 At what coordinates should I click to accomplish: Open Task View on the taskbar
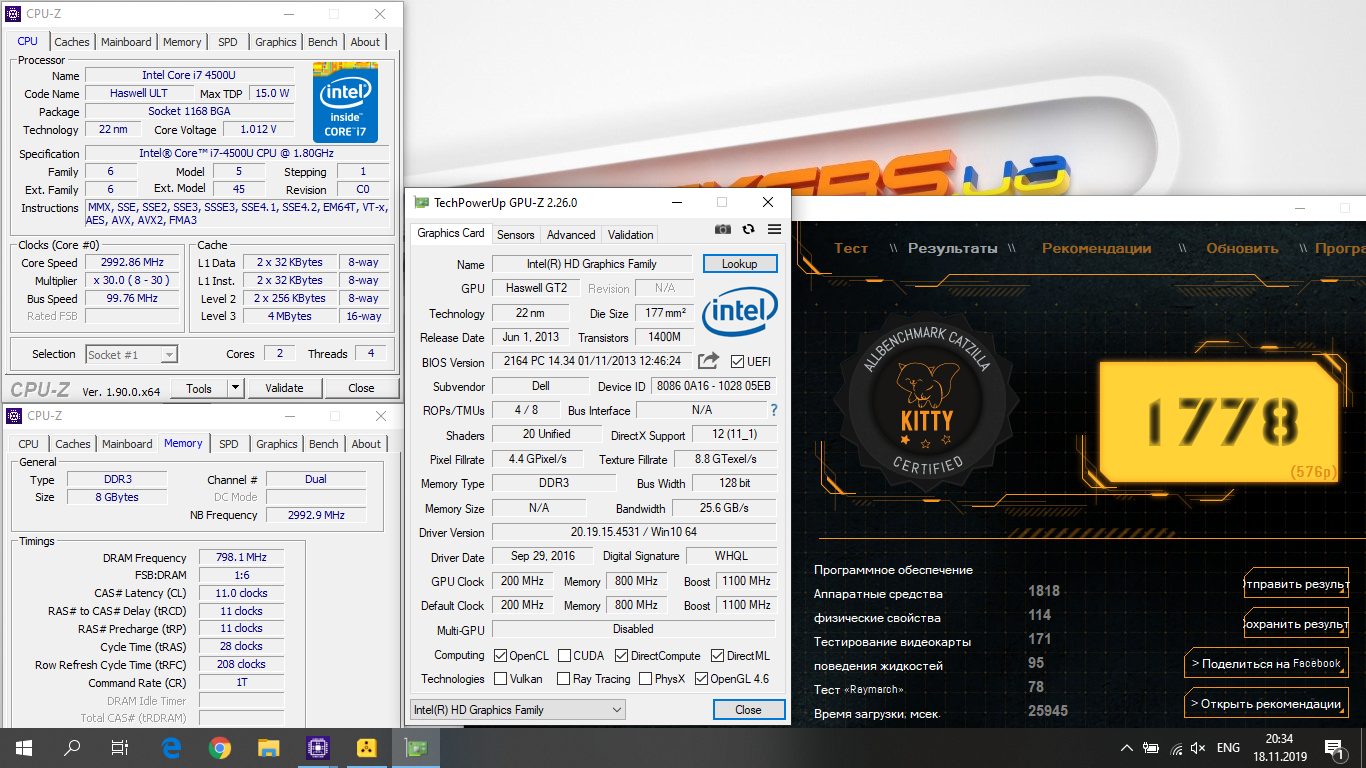(120, 747)
